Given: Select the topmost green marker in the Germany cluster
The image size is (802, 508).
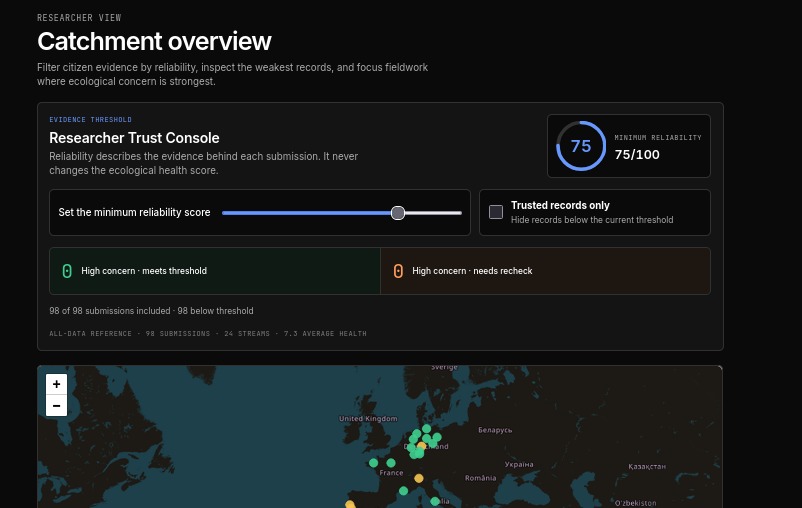Looking at the screenshot, I should click(427, 429).
